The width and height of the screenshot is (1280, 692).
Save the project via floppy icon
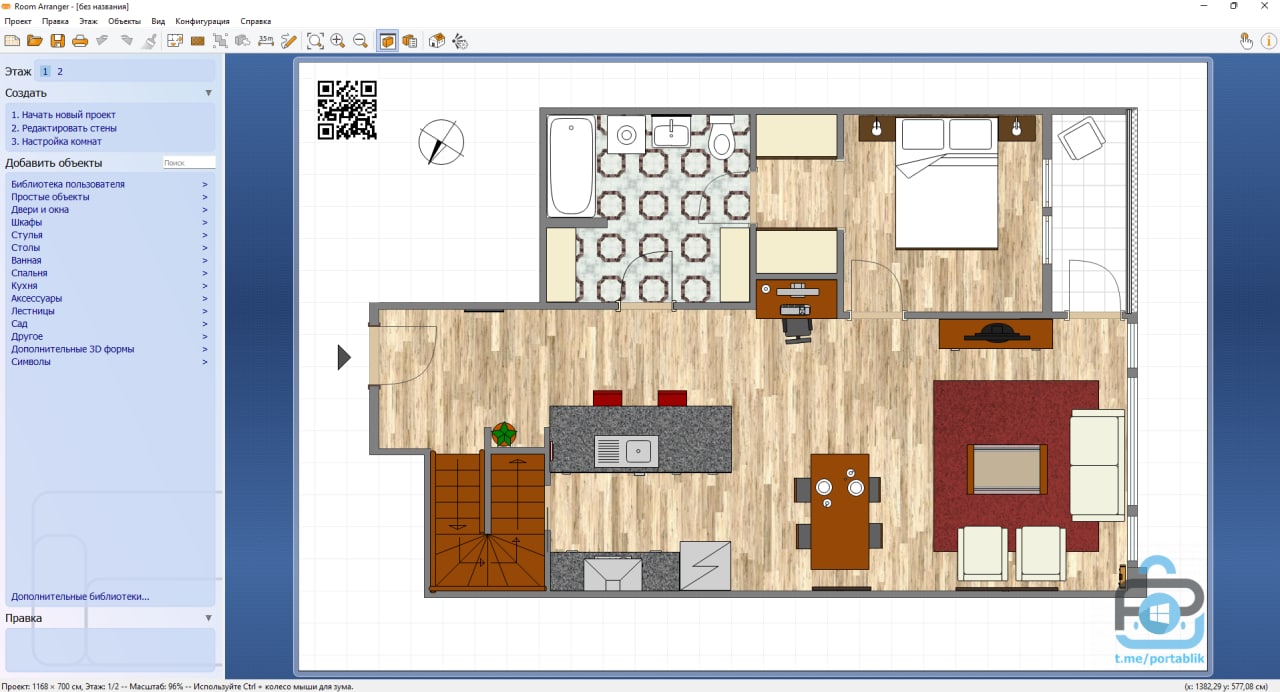coord(57,41)
